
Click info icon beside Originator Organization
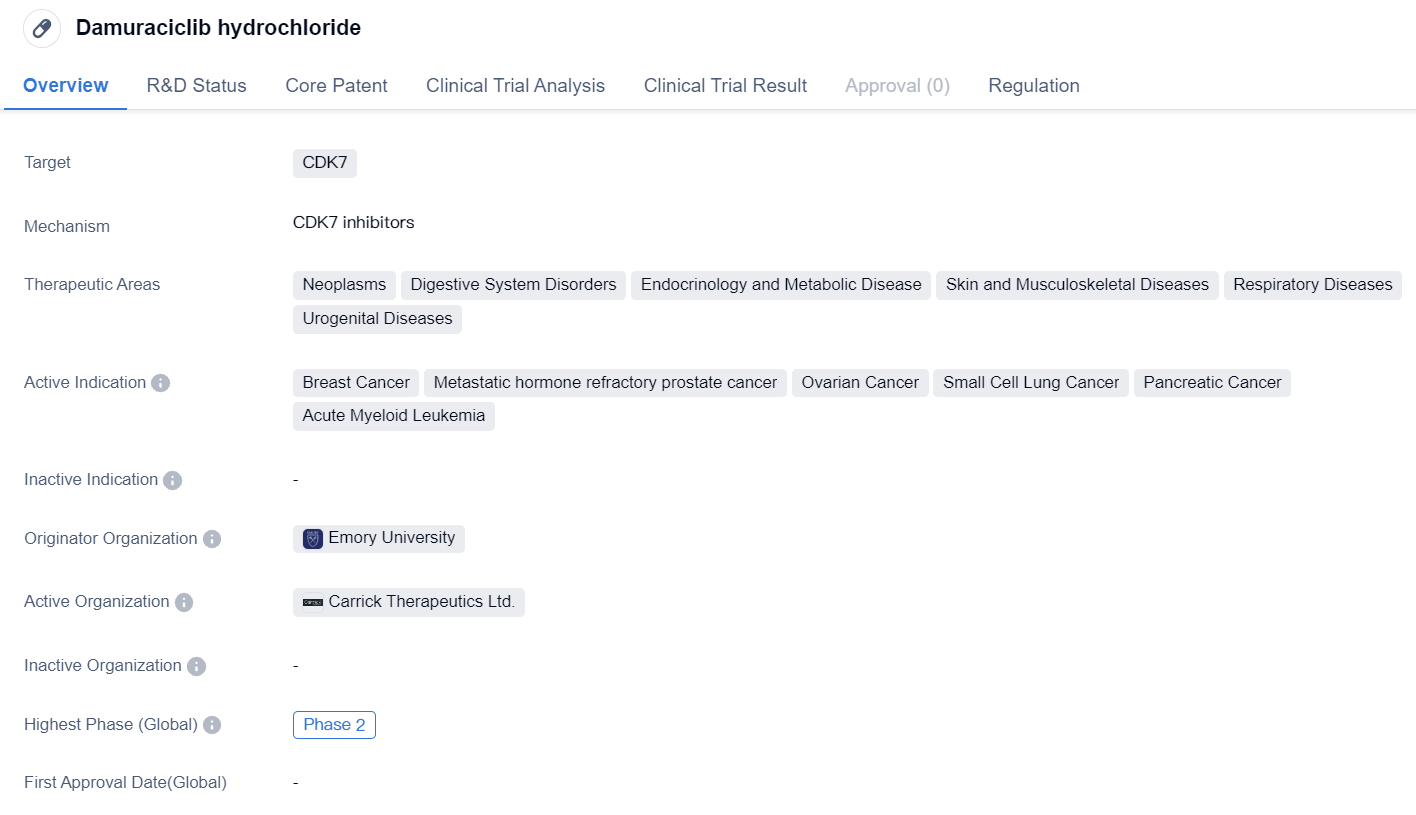(212, 539)
